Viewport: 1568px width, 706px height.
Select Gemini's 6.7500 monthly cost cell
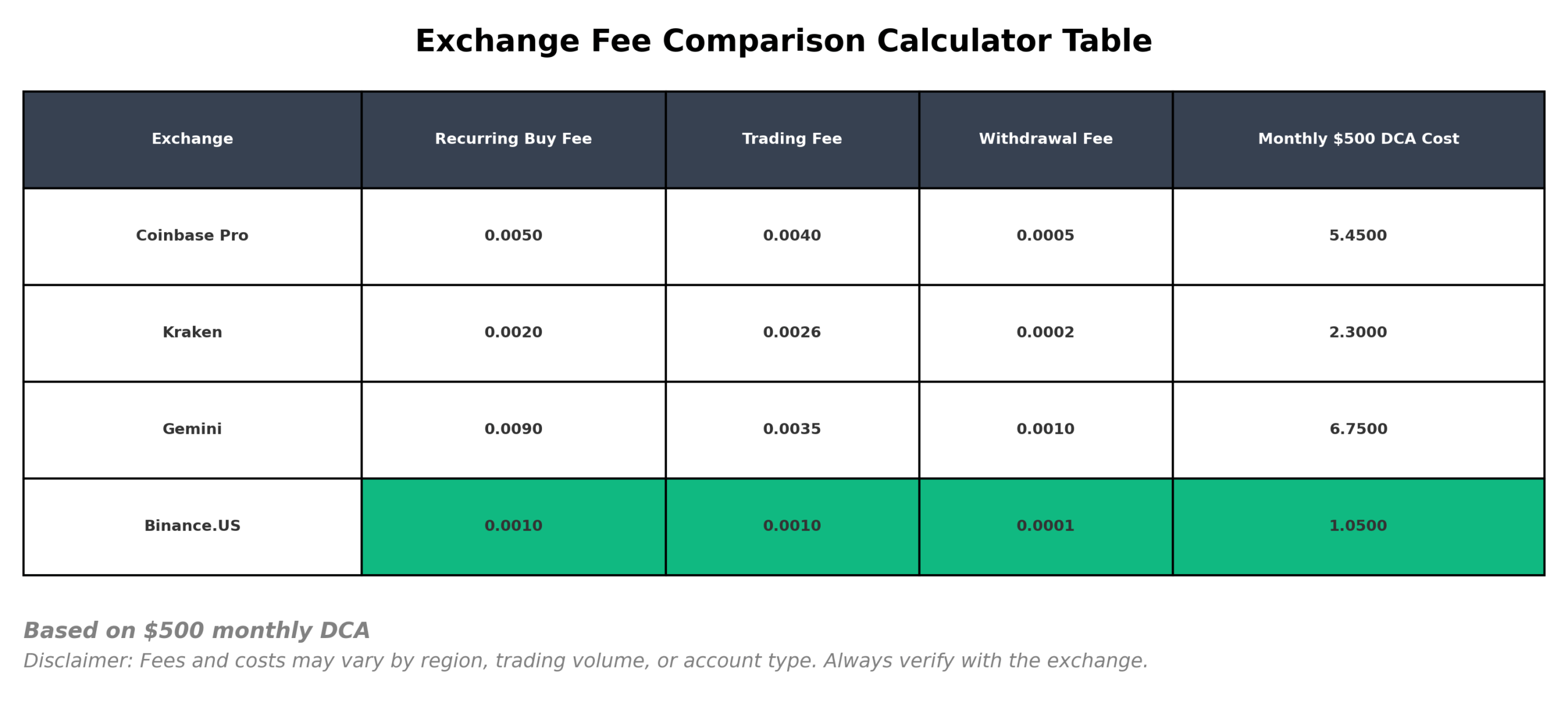tap(1358, 430)
